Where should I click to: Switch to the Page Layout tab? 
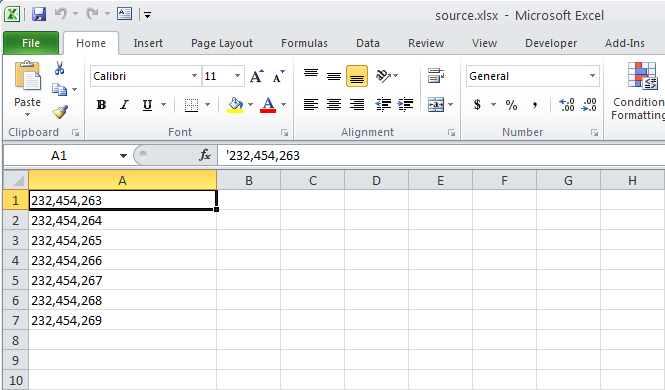[222, 43]
